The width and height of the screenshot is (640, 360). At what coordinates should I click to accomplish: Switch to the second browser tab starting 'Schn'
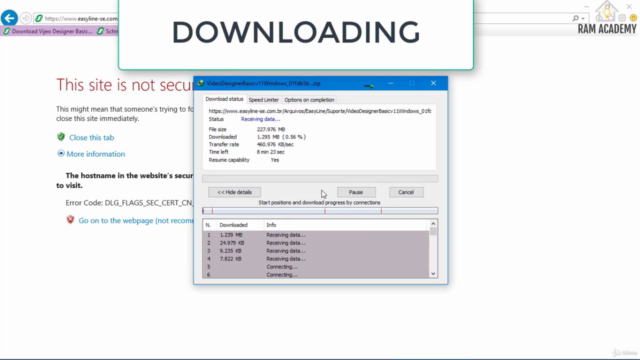[x=108, y=31]
